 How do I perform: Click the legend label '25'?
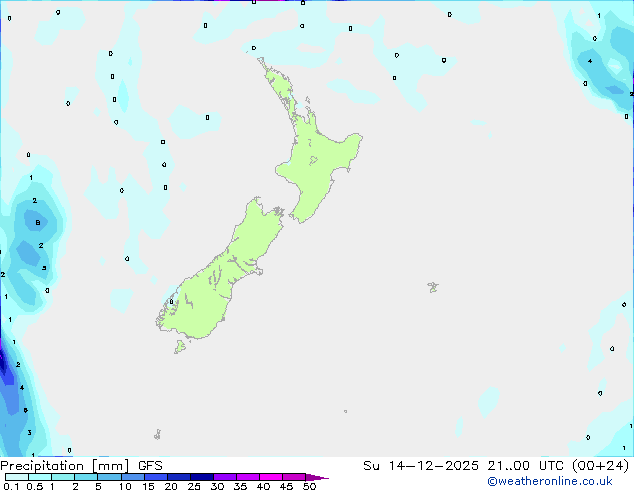(194, 486)
